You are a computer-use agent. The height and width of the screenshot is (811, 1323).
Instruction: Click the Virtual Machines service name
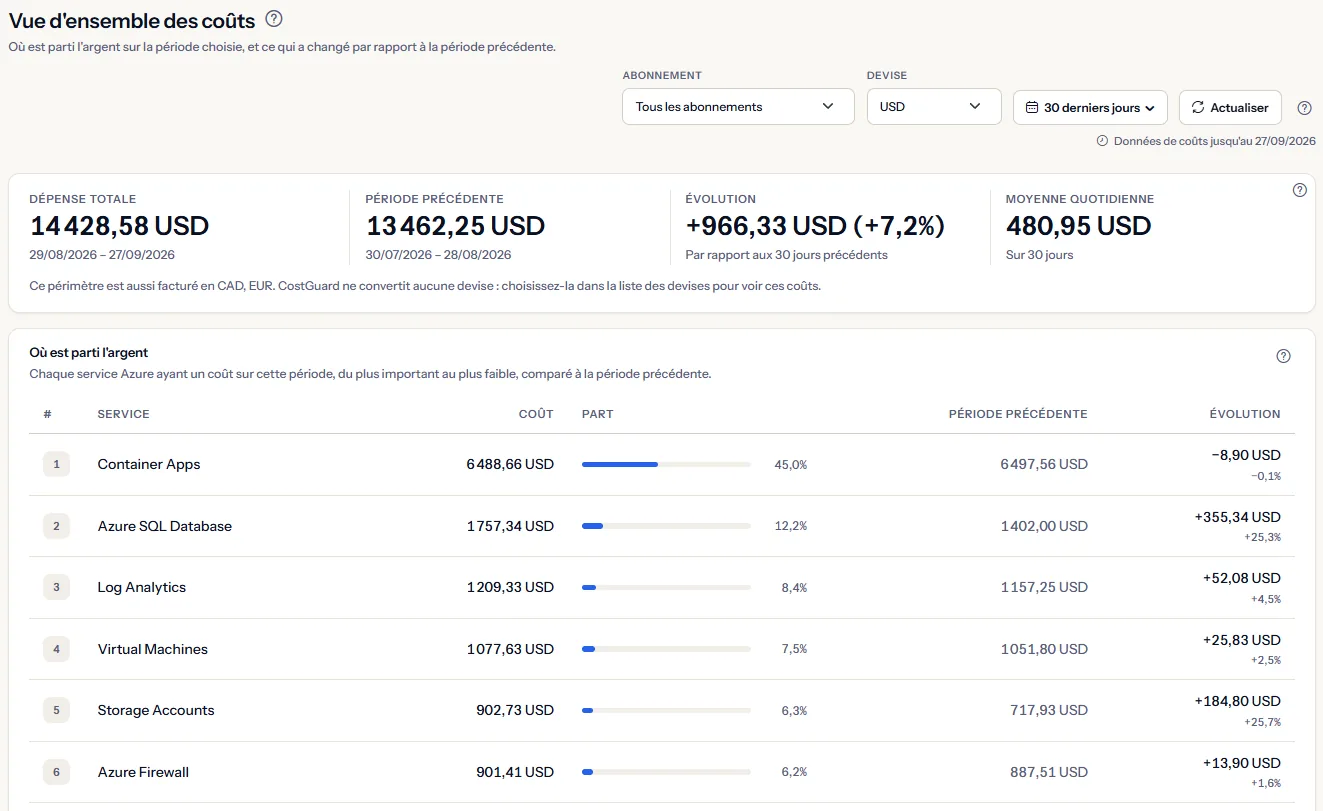click(153, 649)
